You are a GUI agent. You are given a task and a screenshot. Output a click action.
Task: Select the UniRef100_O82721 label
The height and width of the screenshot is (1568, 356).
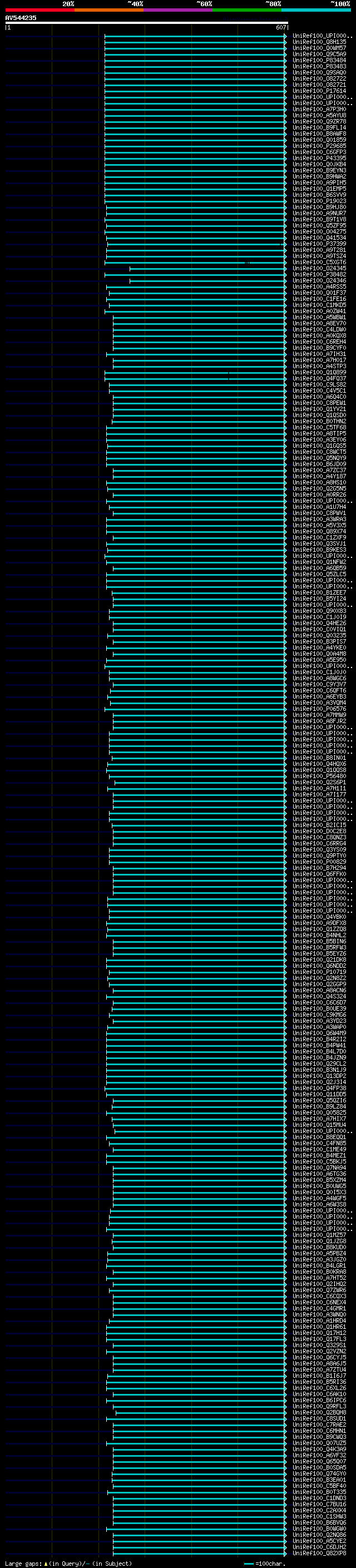pos(319,85)
